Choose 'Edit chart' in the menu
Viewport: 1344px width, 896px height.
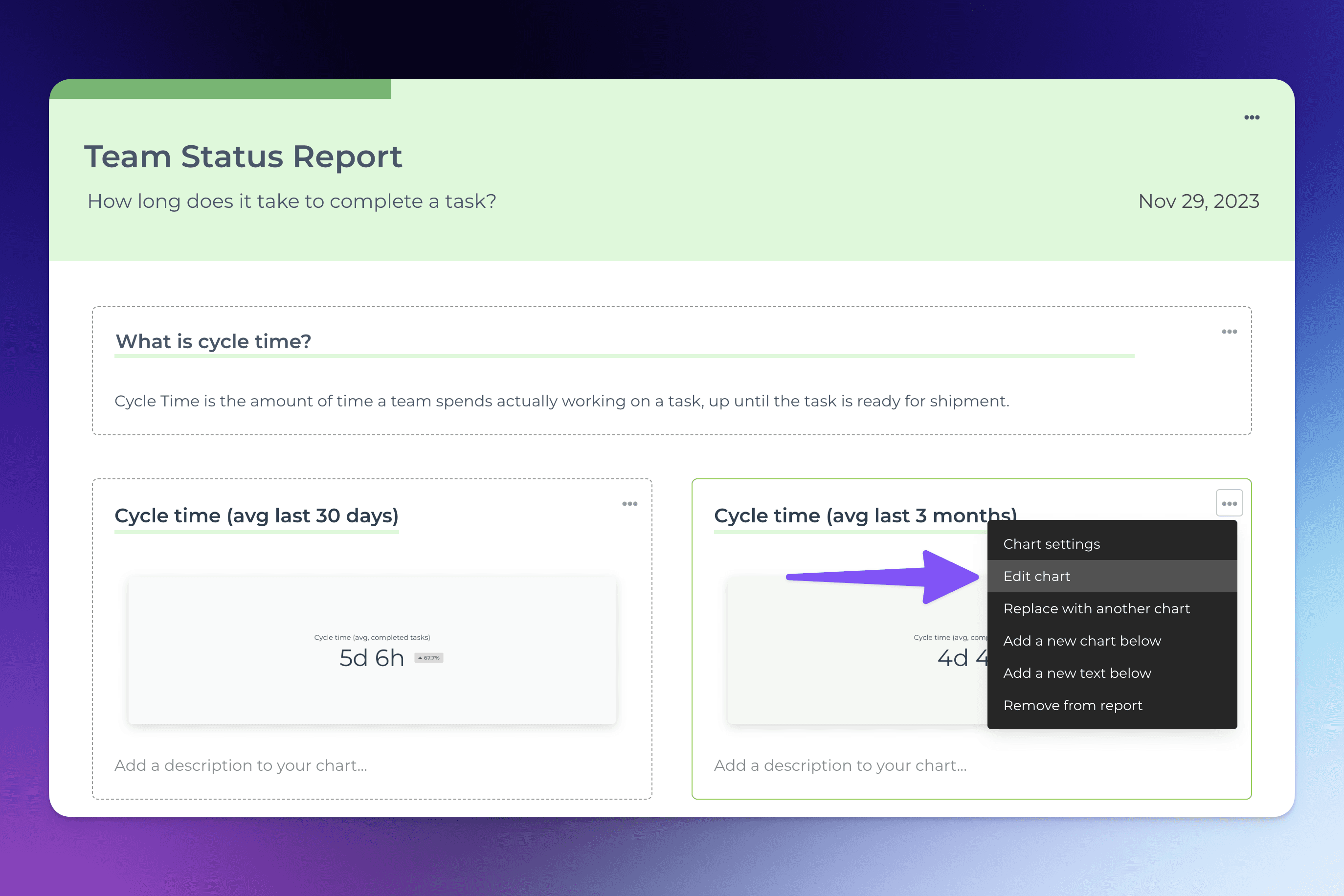point(1036,577)
